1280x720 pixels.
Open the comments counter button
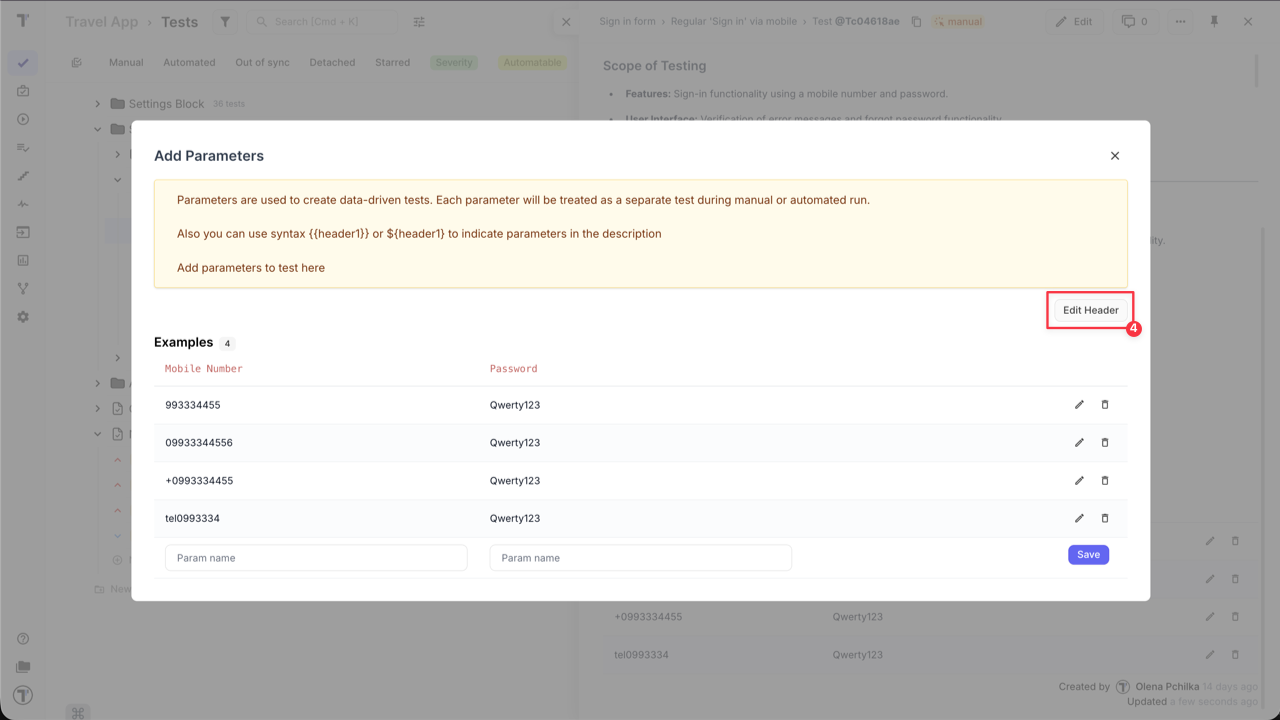click(1134, 22)
